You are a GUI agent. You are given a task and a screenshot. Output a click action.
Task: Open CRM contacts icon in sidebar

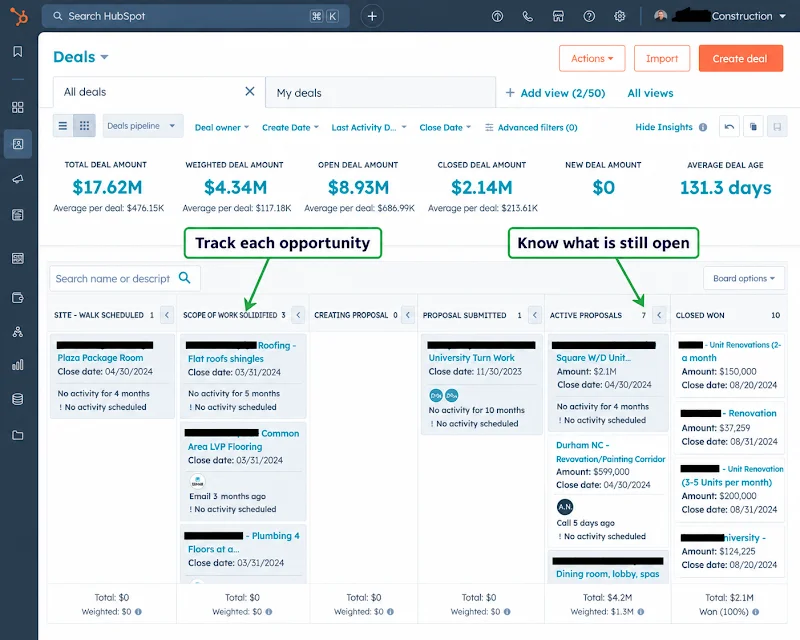point(18,144)
